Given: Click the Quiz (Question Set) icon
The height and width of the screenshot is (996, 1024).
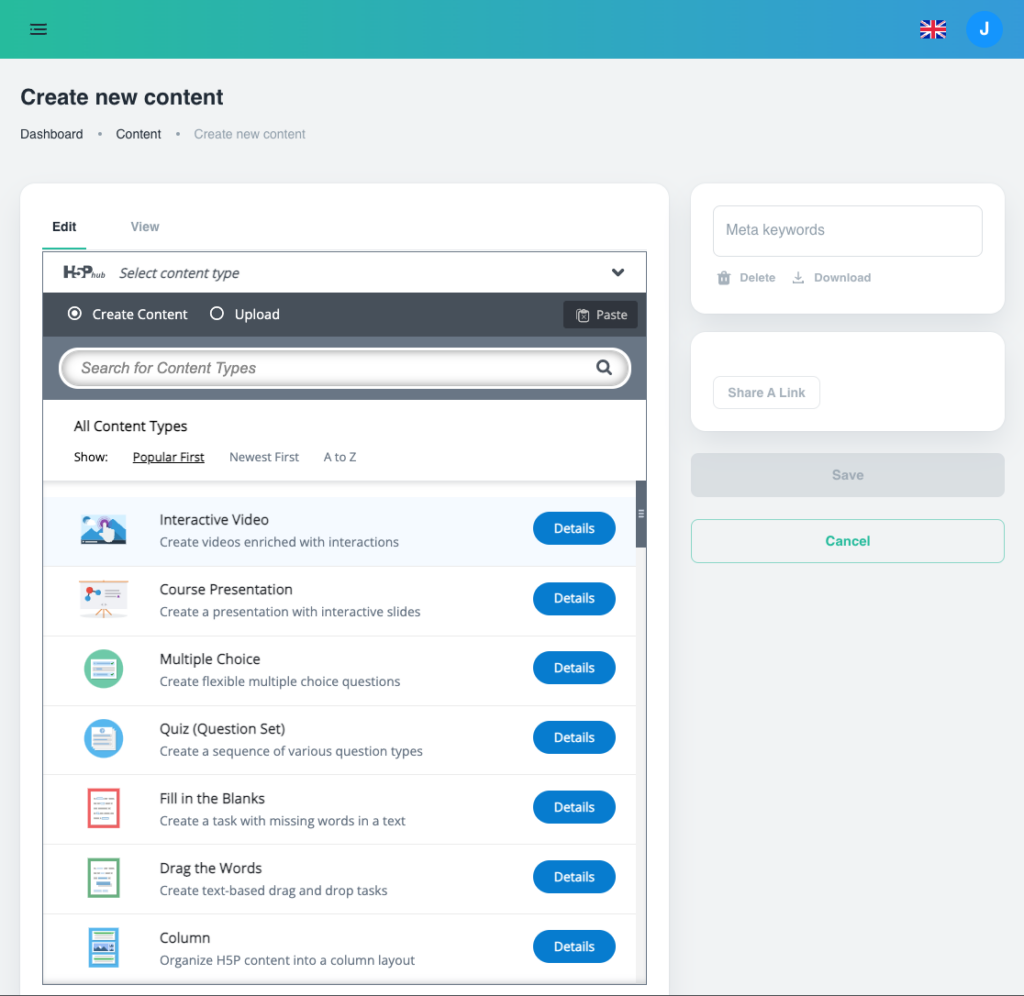Looking at the screenshot, I should (x=103, y=738).
